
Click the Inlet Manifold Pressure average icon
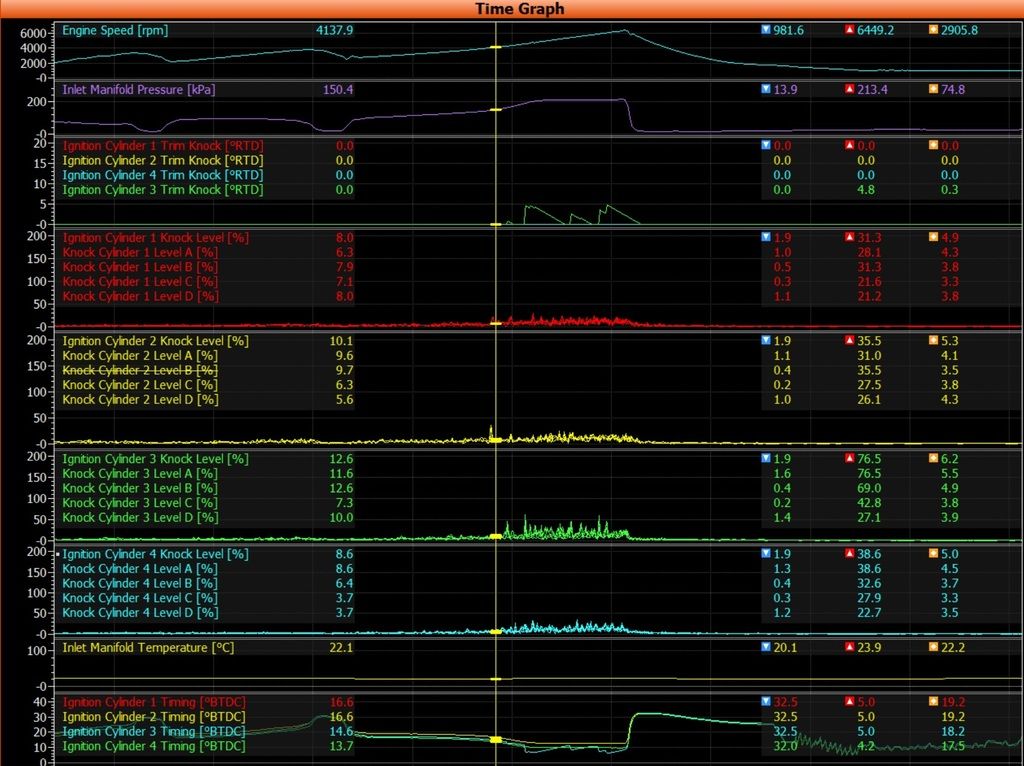click(934, 89)
